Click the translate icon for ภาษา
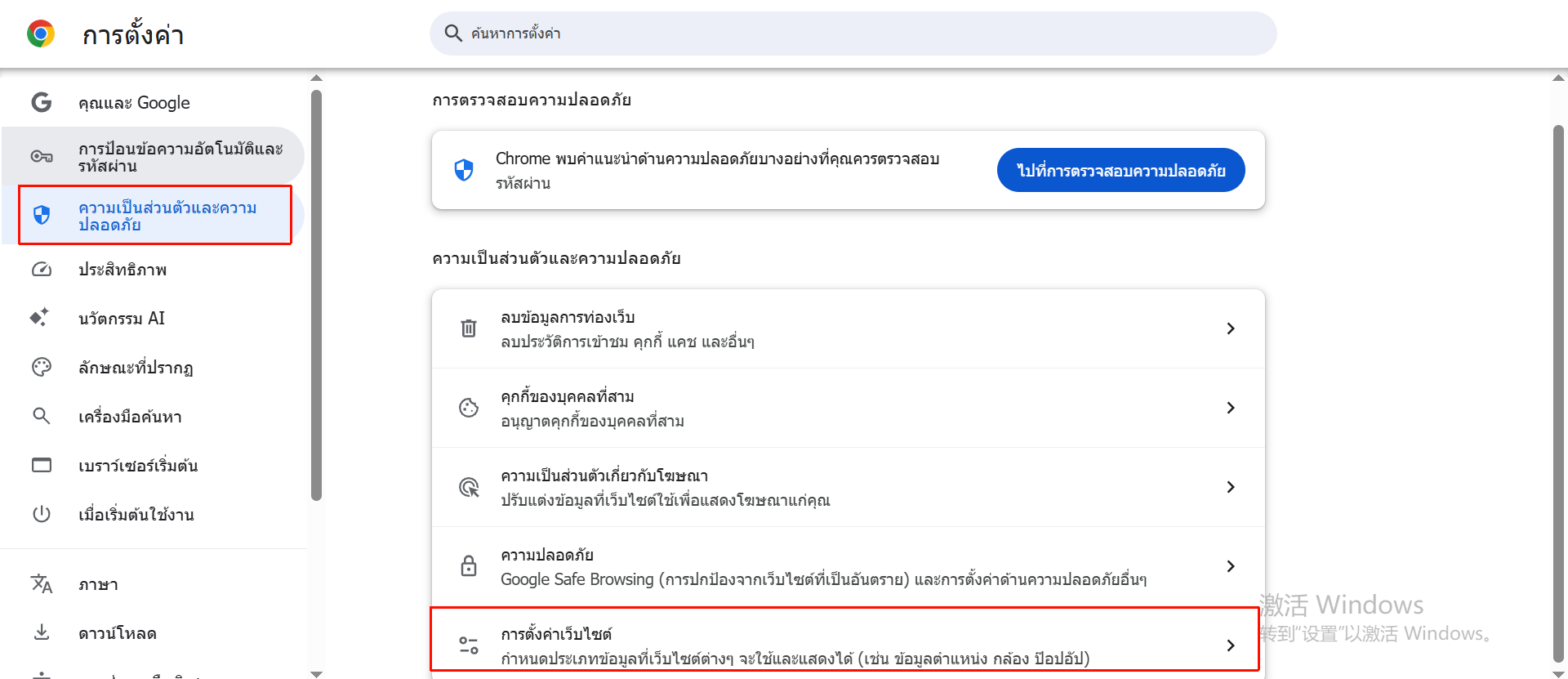Viewport: 1568px width, 679px height. 42,583
